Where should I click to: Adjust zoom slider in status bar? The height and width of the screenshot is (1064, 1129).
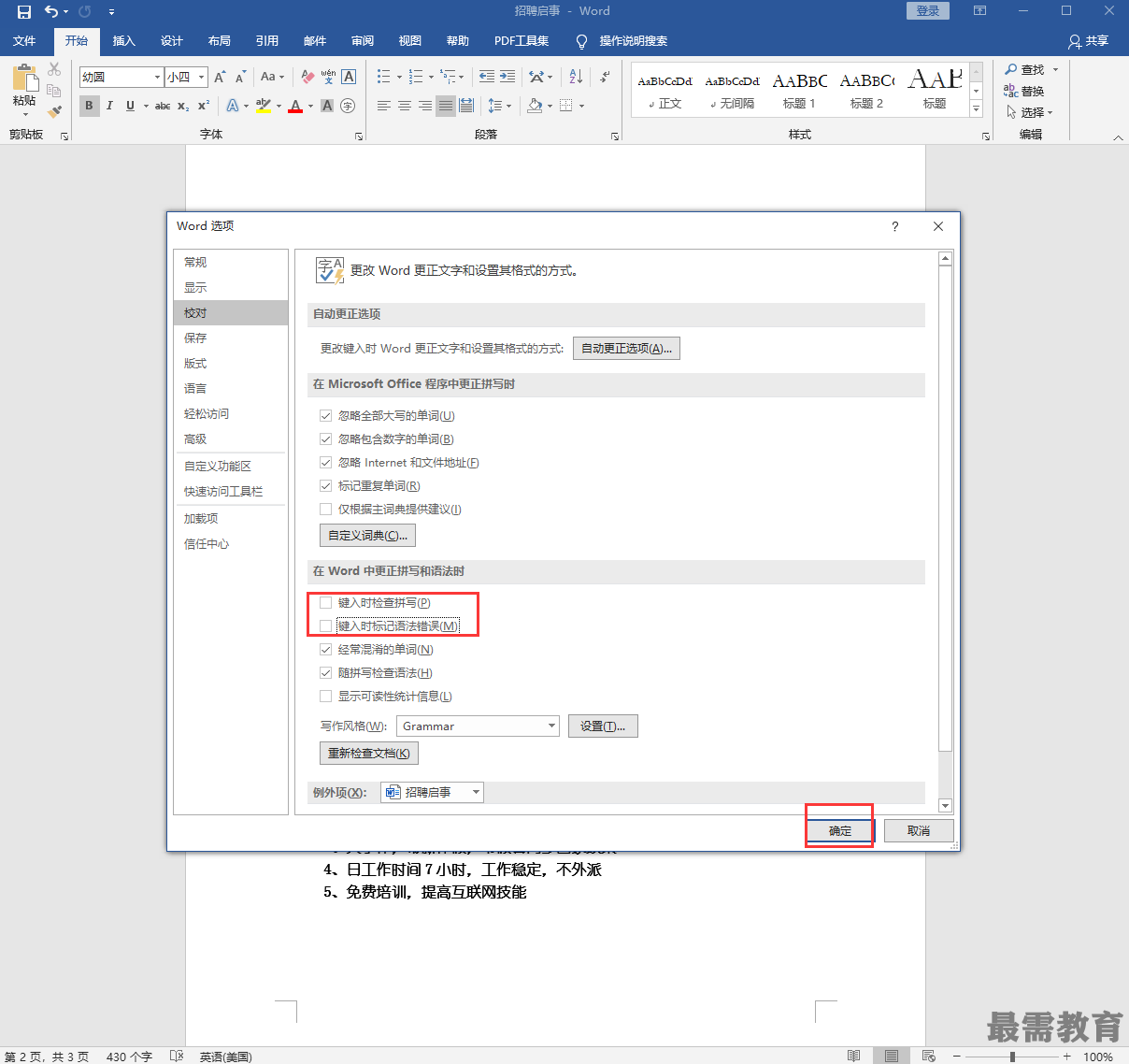(1012, 1057)
